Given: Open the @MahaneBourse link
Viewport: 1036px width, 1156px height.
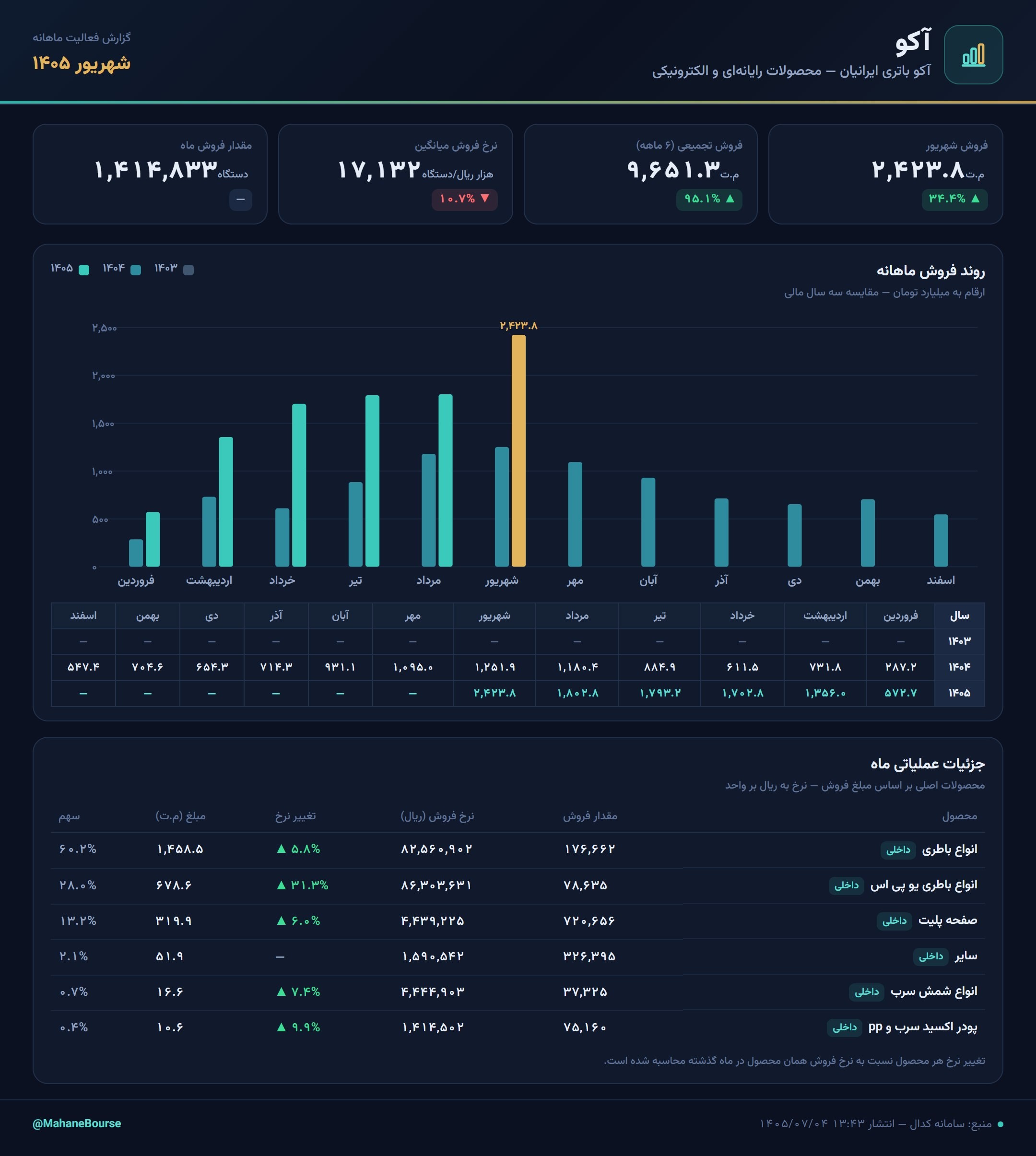Looking at the screenshot, I should tap(77, 1123).
